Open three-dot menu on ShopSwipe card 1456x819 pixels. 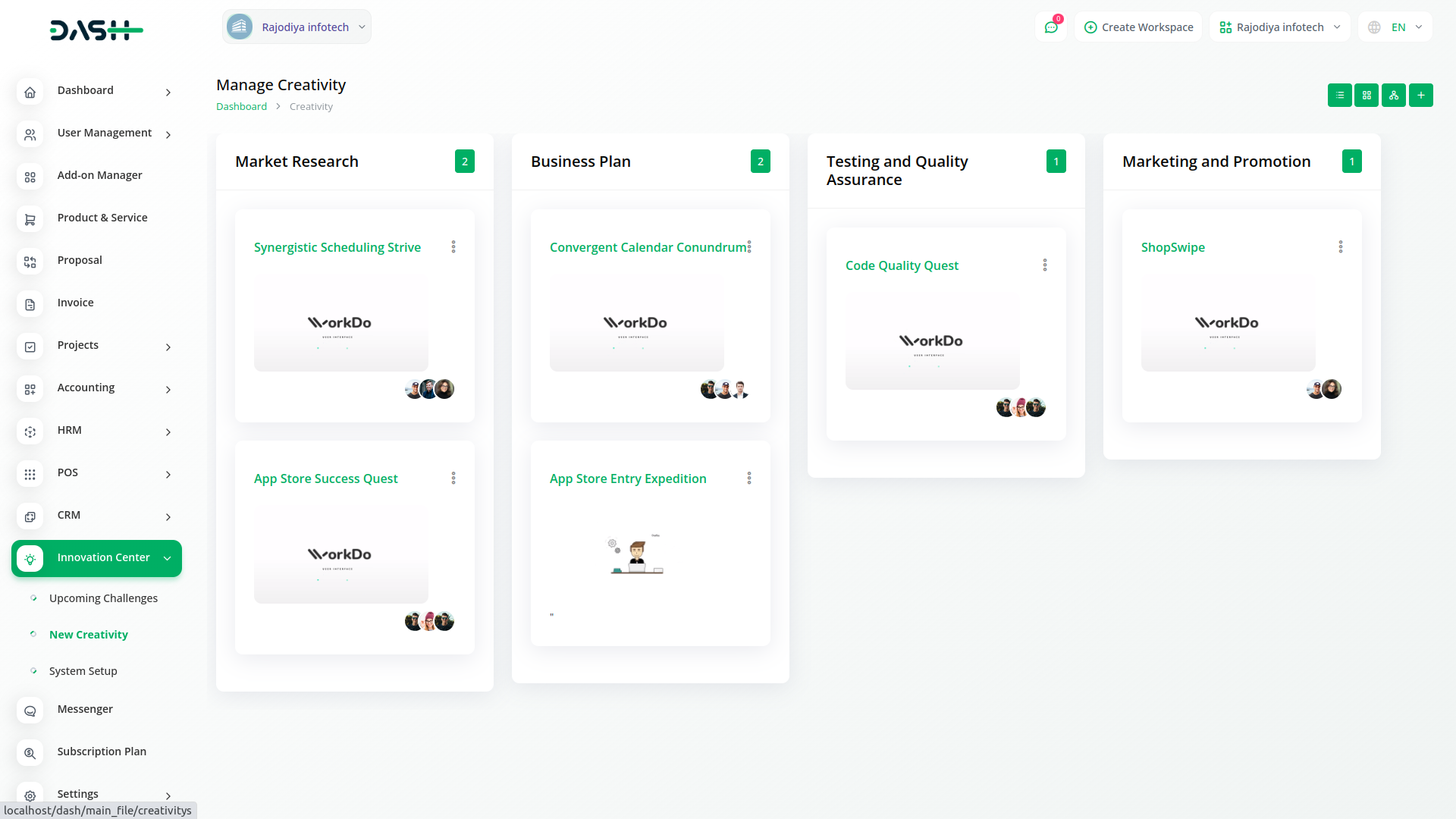point(1341,247)
